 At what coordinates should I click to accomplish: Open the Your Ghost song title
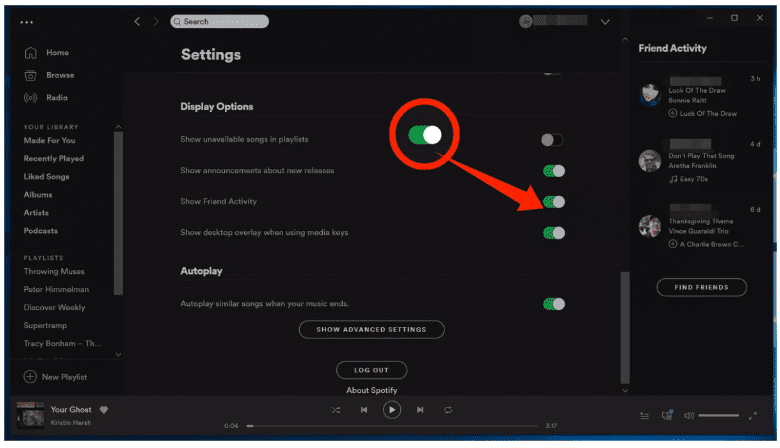[x=71, y=410]
